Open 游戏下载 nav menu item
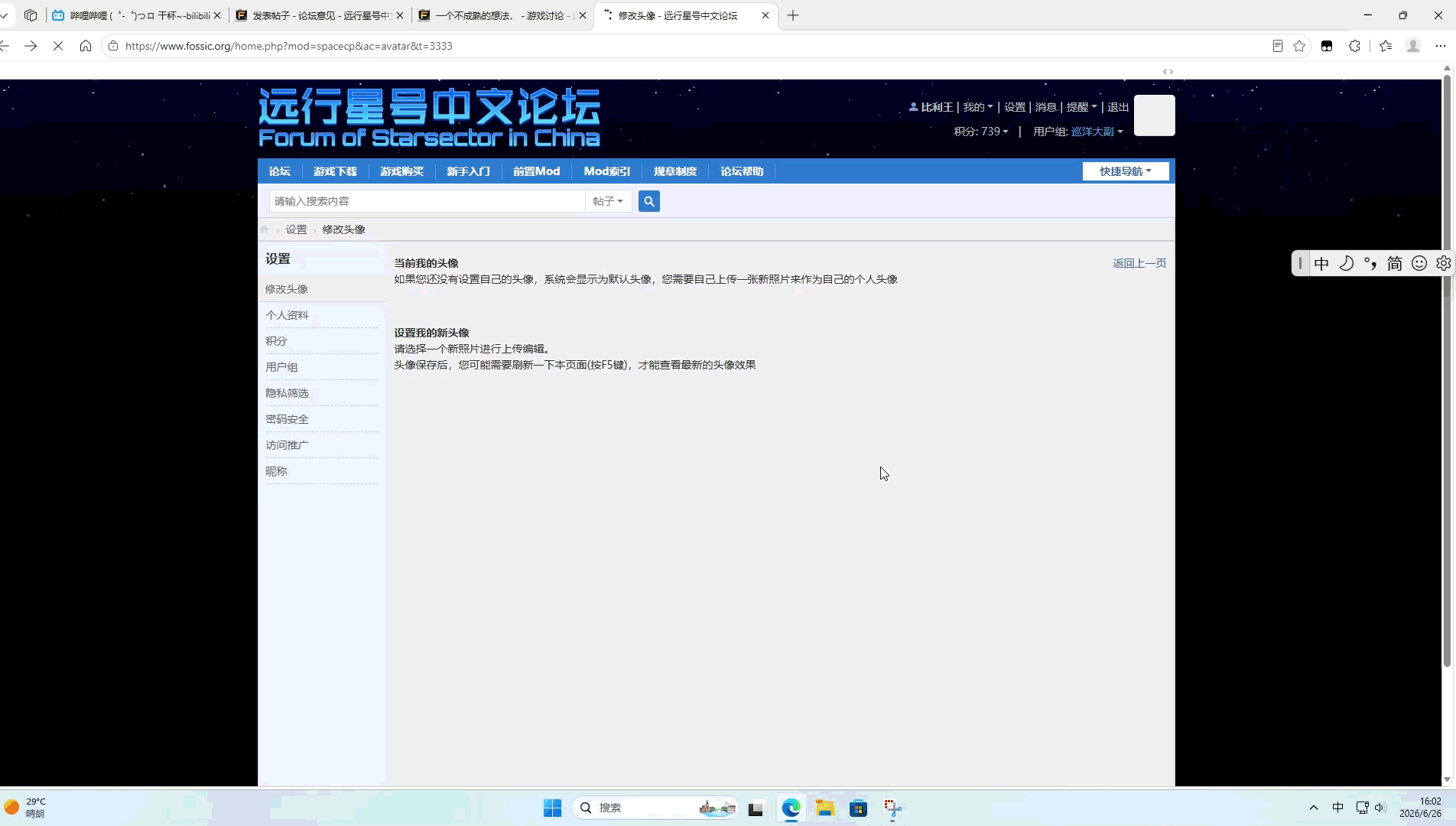1456x826 pixels. (x=335, y=171)
